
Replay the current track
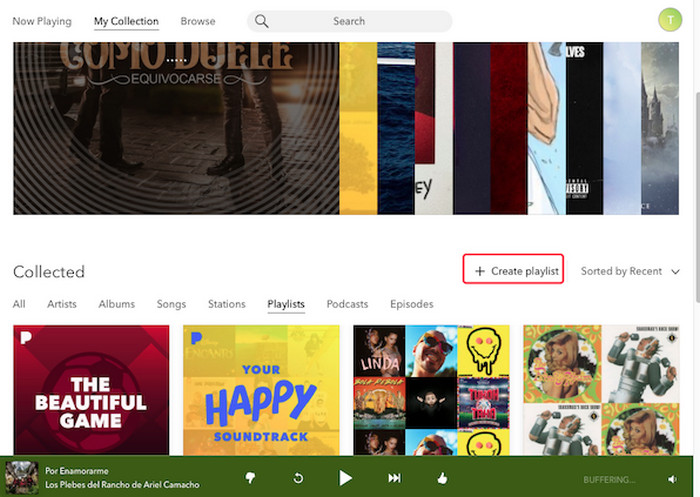(298, 478)
